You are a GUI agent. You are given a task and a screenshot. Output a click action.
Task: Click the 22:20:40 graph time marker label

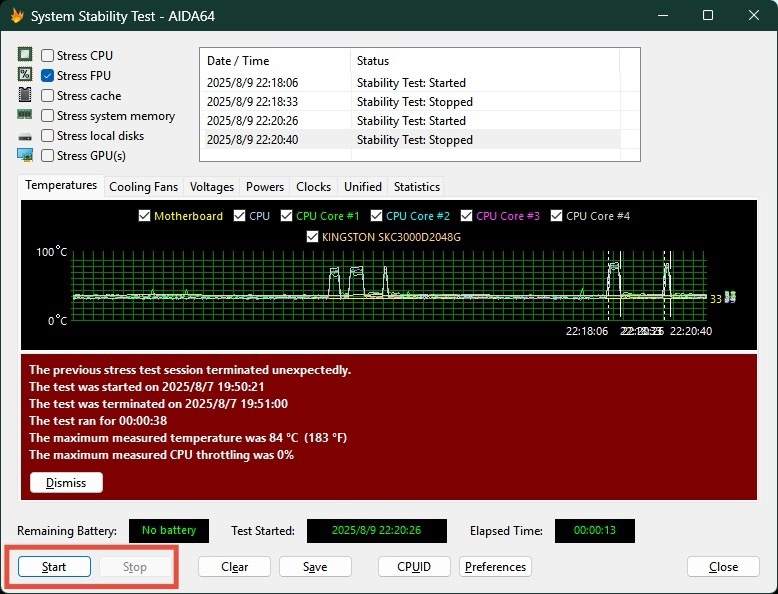(x=691, y=331)
